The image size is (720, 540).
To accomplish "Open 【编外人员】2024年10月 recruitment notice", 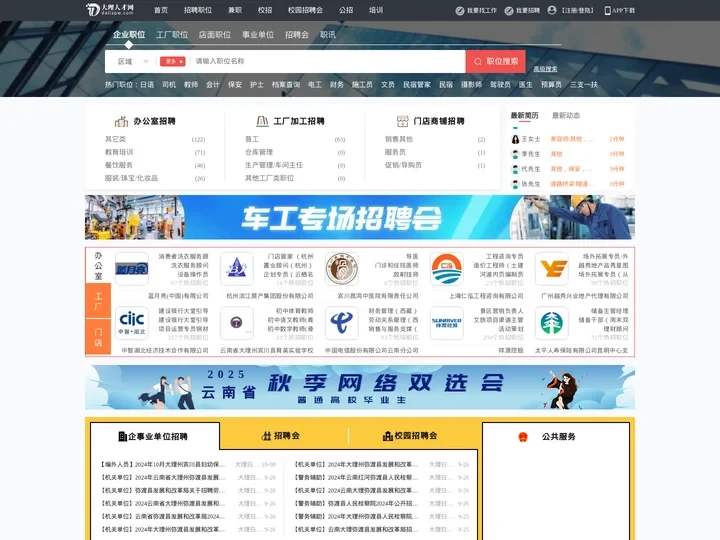I will pos(163,464).
